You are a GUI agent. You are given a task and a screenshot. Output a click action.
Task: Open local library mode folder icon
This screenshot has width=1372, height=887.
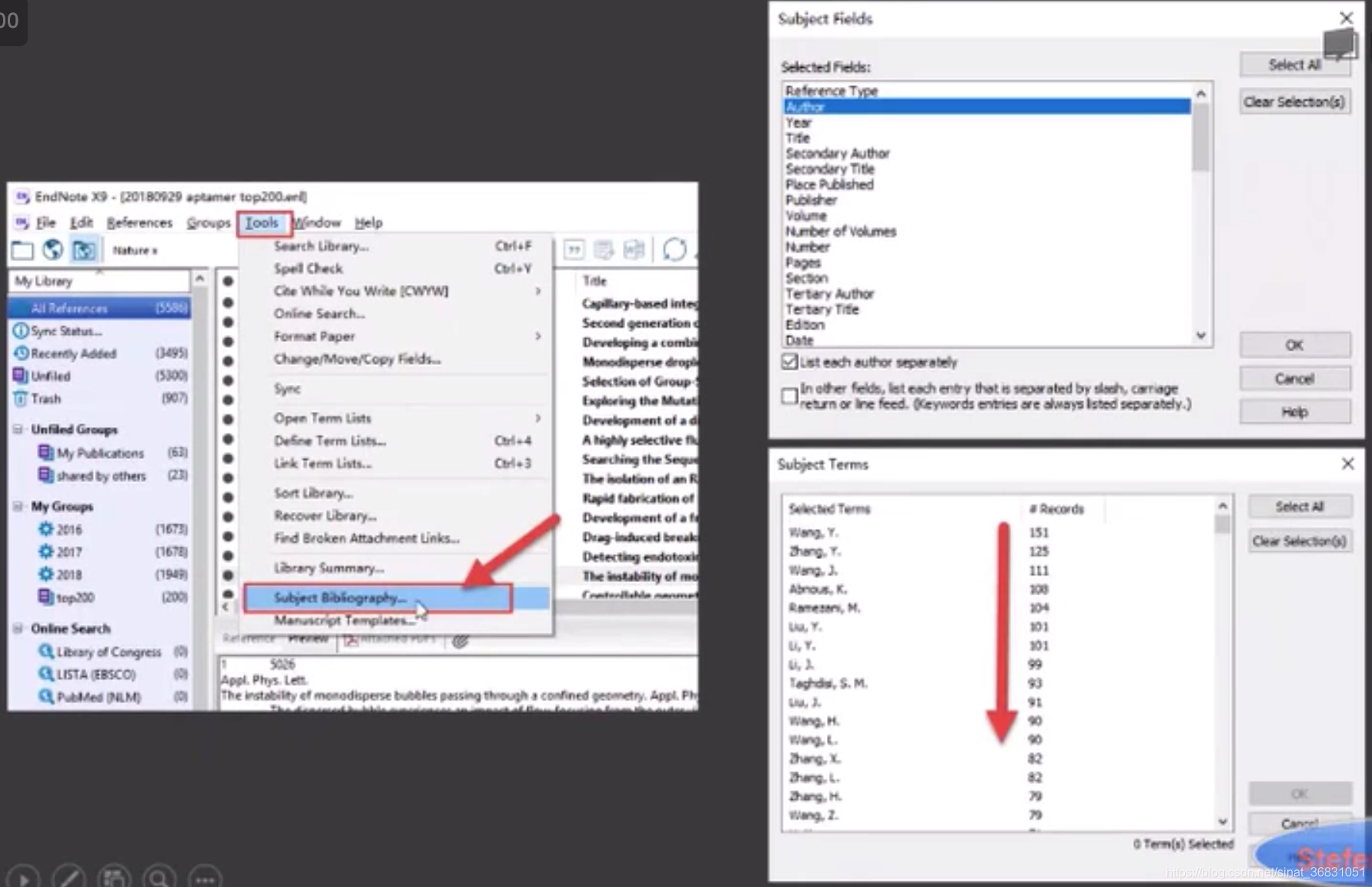pos(22,250)
